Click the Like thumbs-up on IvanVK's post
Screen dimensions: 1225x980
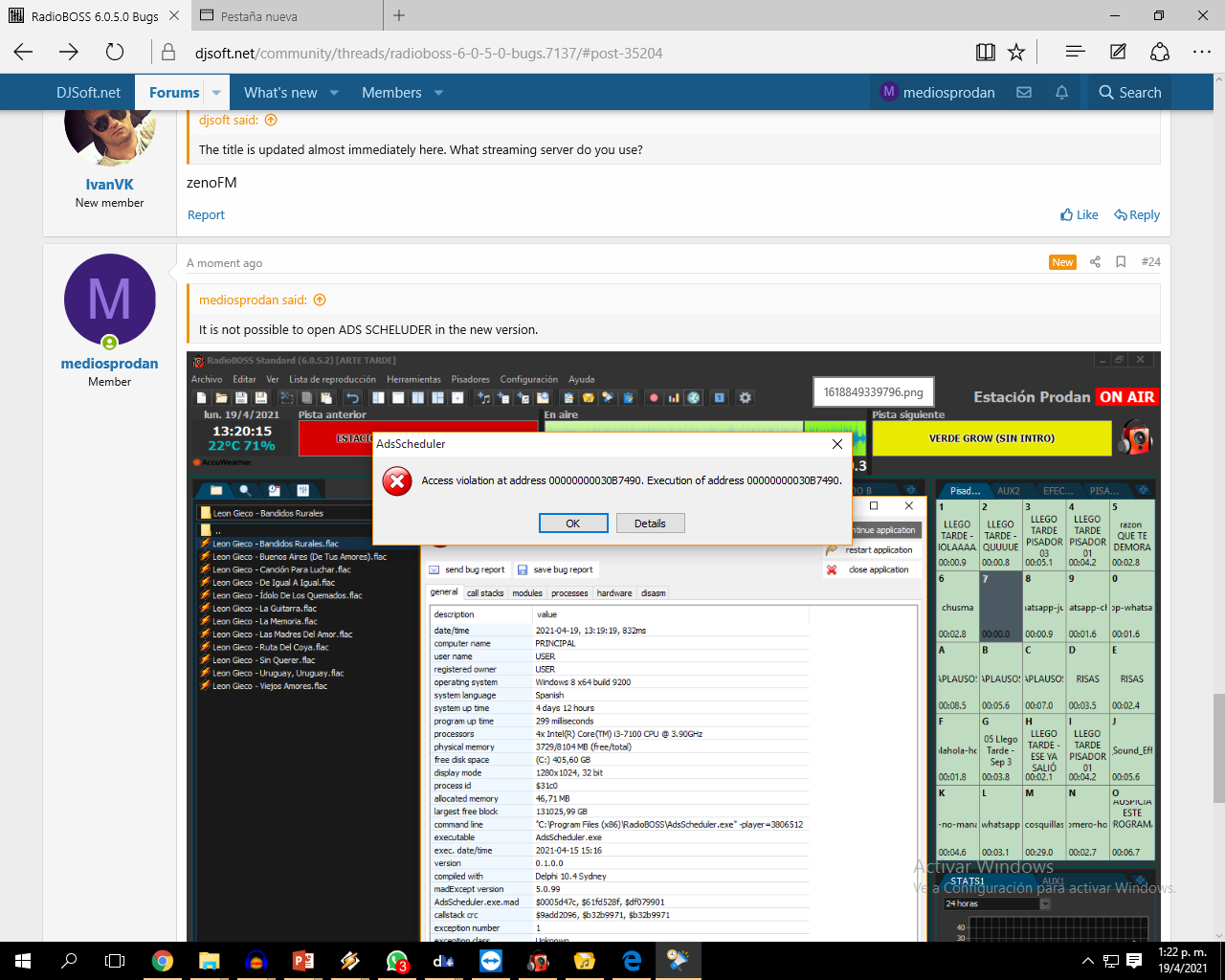pos(1080,215)
